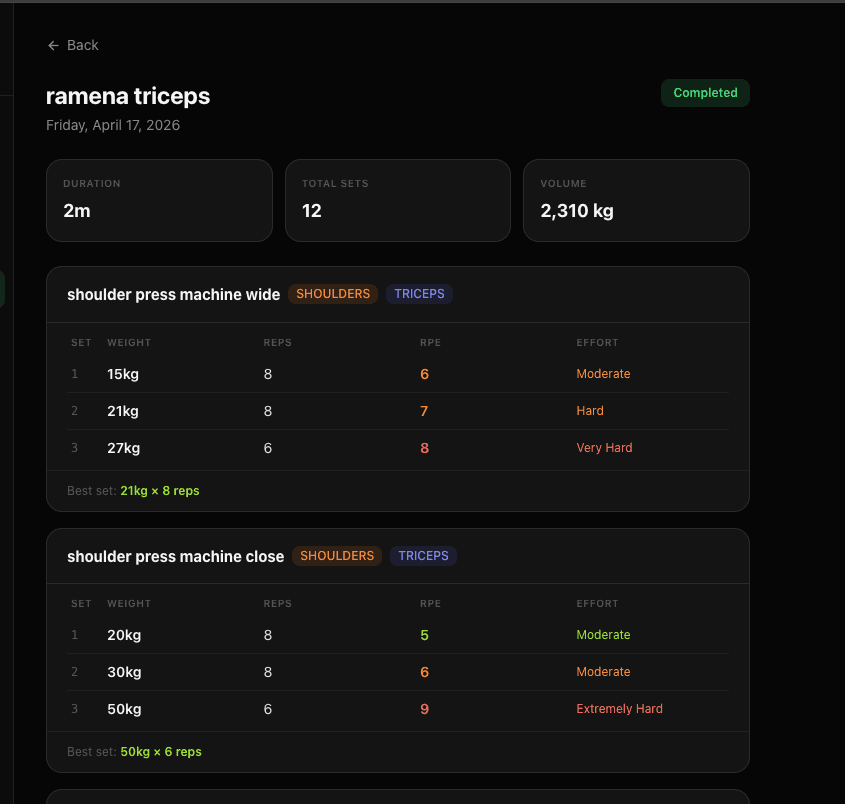Select the Volume 2,310 kg card
The image size is (845, 804).
click(636, 200)
